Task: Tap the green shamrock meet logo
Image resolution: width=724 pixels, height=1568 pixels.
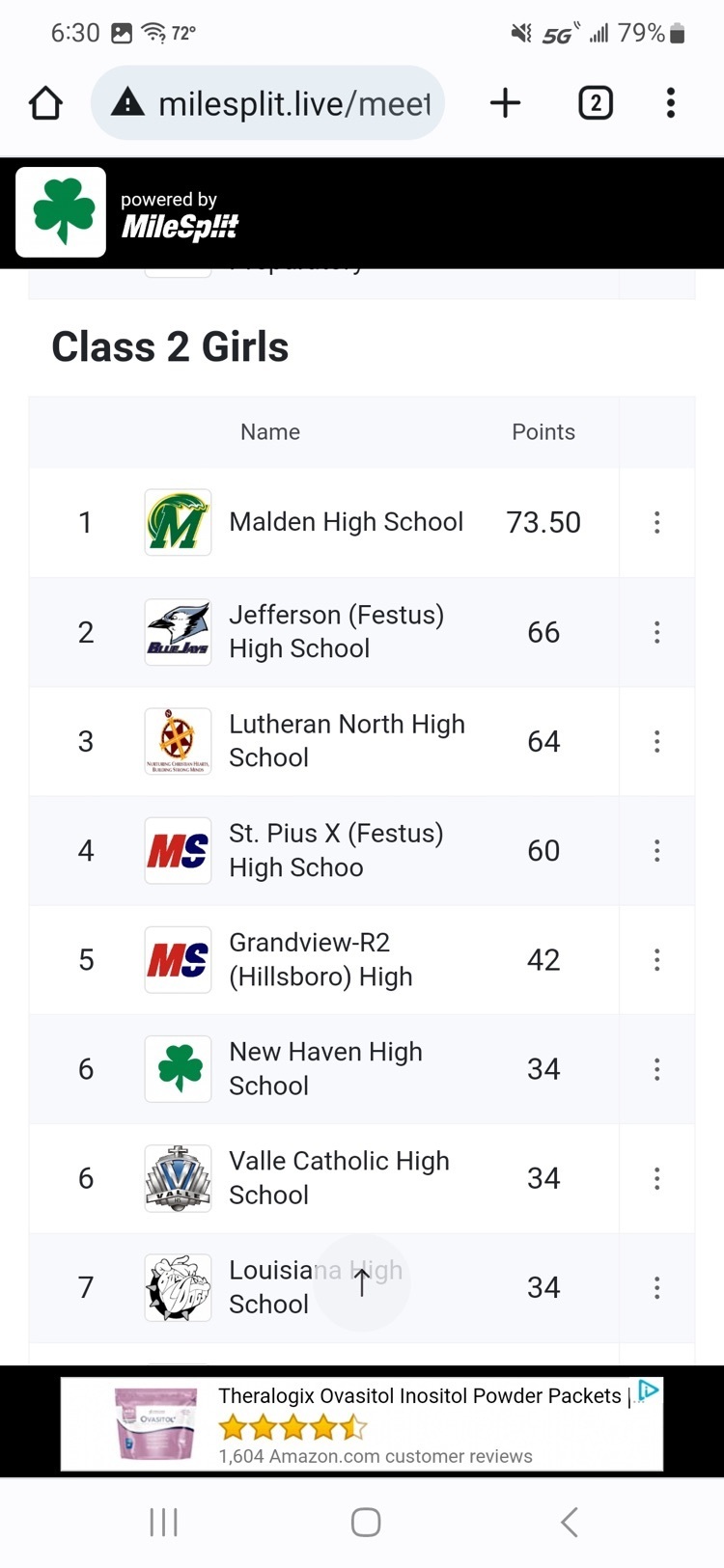Action: click(61, 212)
